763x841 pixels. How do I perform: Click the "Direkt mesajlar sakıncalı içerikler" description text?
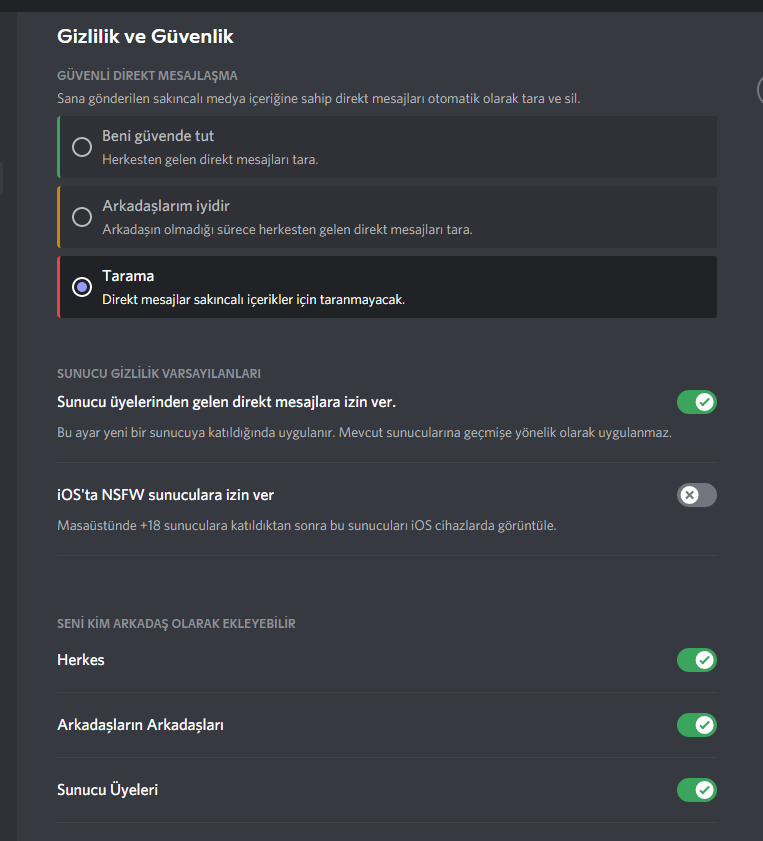[x=253, y=299]
